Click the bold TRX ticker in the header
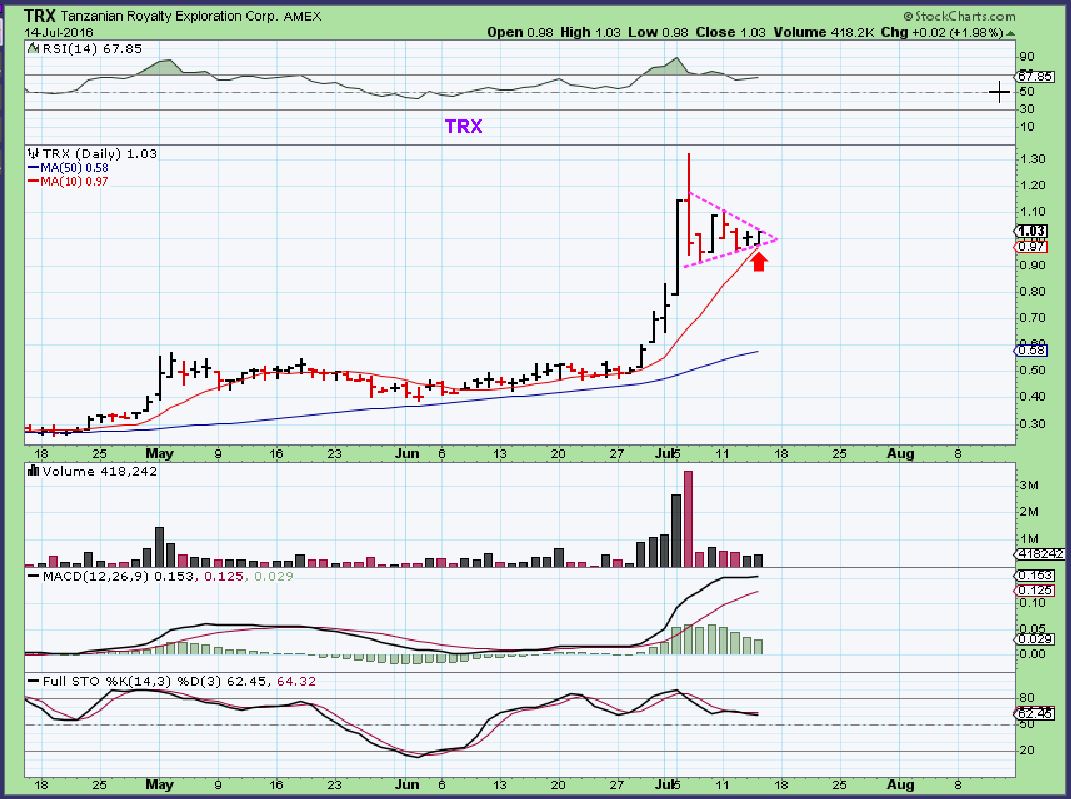 [x=40, y=15]
